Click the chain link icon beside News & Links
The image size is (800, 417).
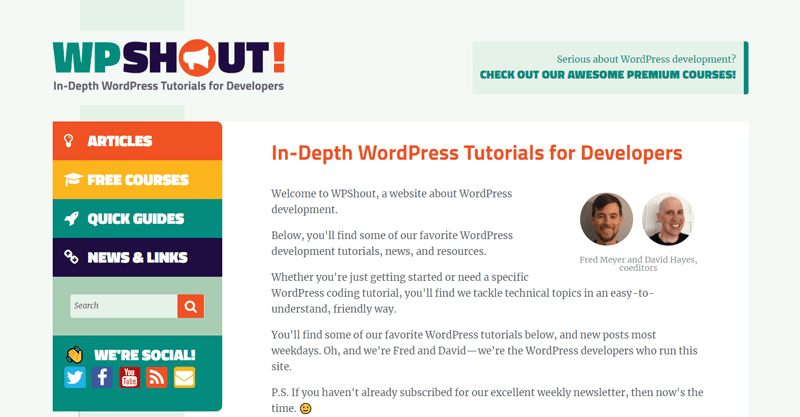71,257
